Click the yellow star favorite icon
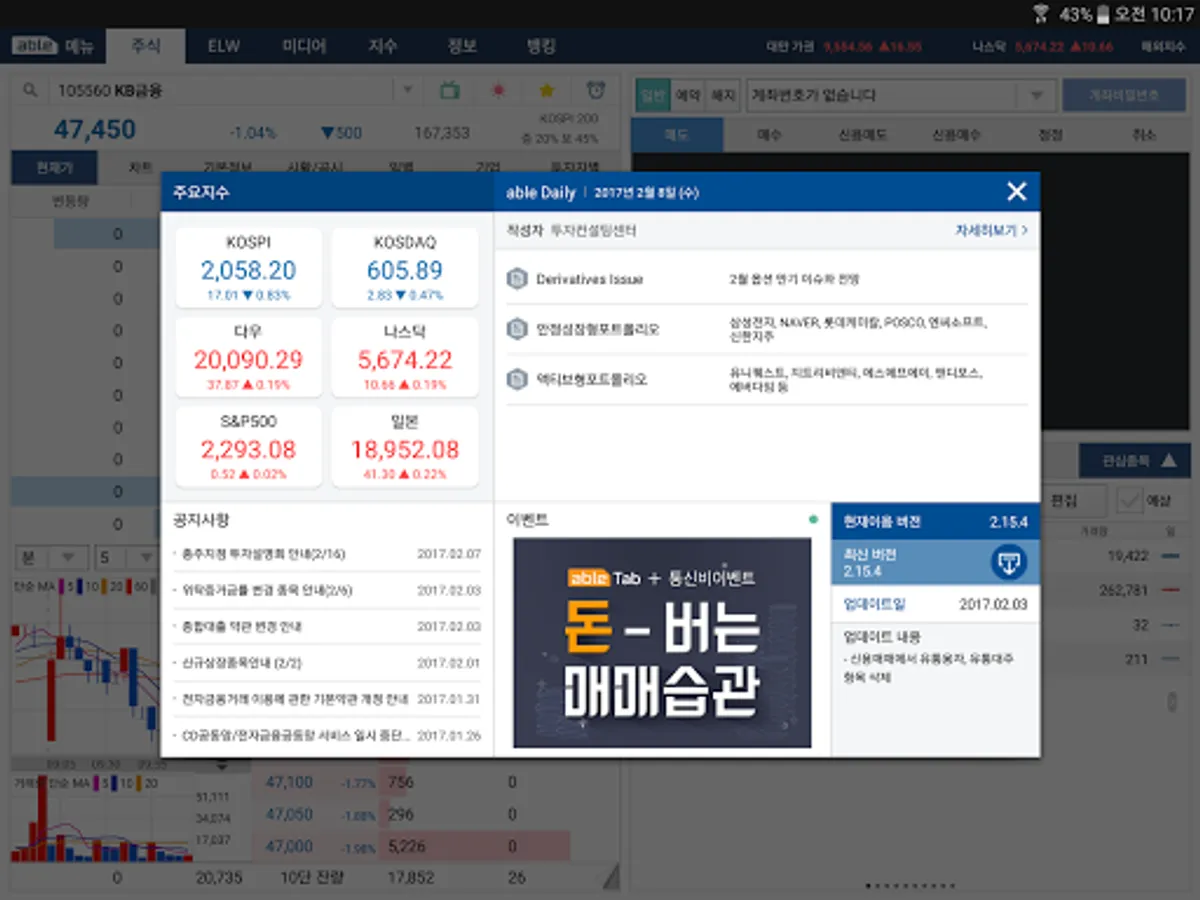 547,90
